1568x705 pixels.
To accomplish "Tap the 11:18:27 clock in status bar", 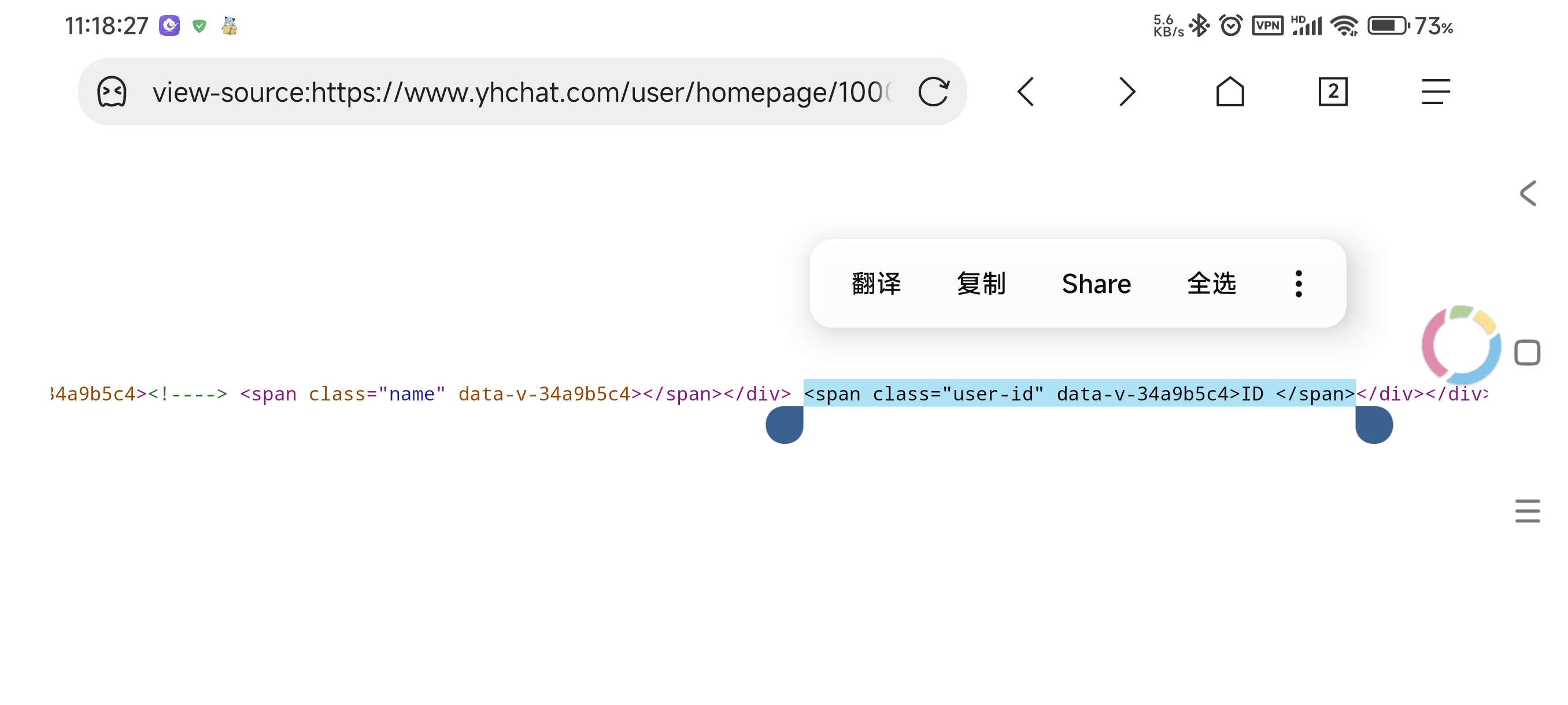I will (106, 25).
